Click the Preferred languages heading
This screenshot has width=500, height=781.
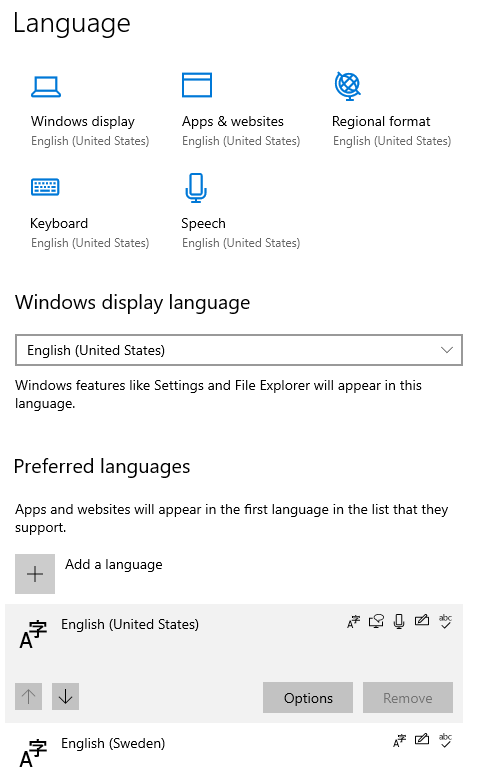coord(102,467)
